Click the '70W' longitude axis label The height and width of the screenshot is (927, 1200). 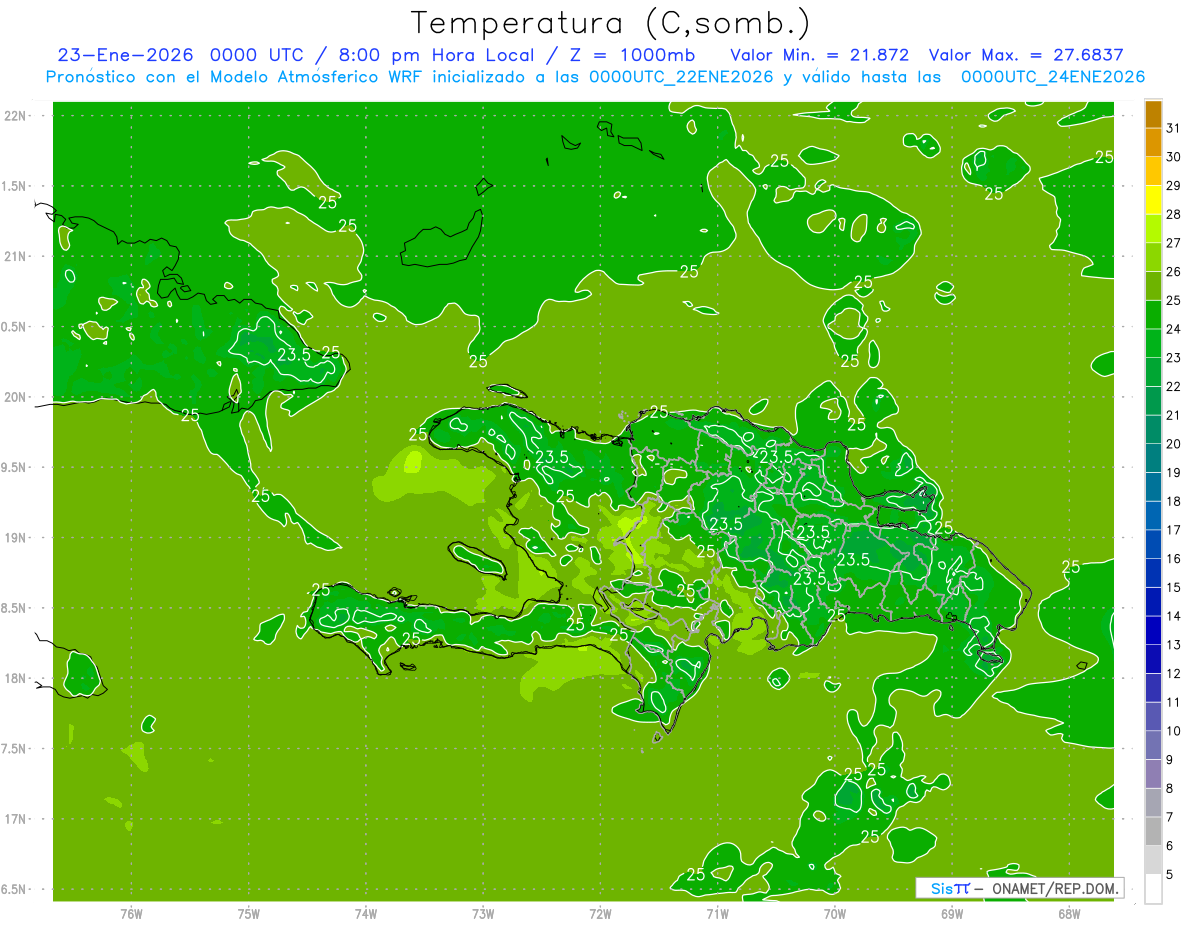(835, 914)
